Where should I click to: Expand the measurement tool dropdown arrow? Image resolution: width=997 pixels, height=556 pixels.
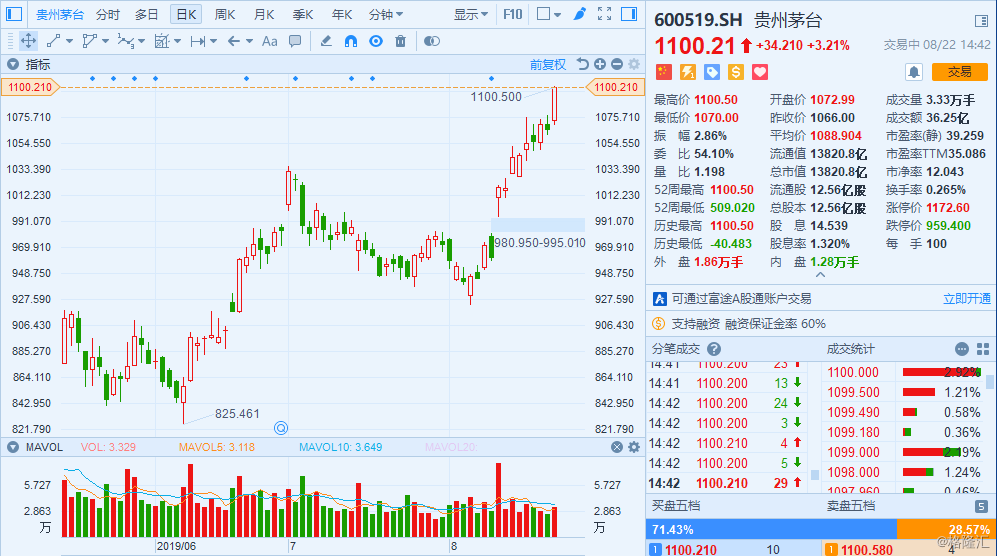pos(213,41)
